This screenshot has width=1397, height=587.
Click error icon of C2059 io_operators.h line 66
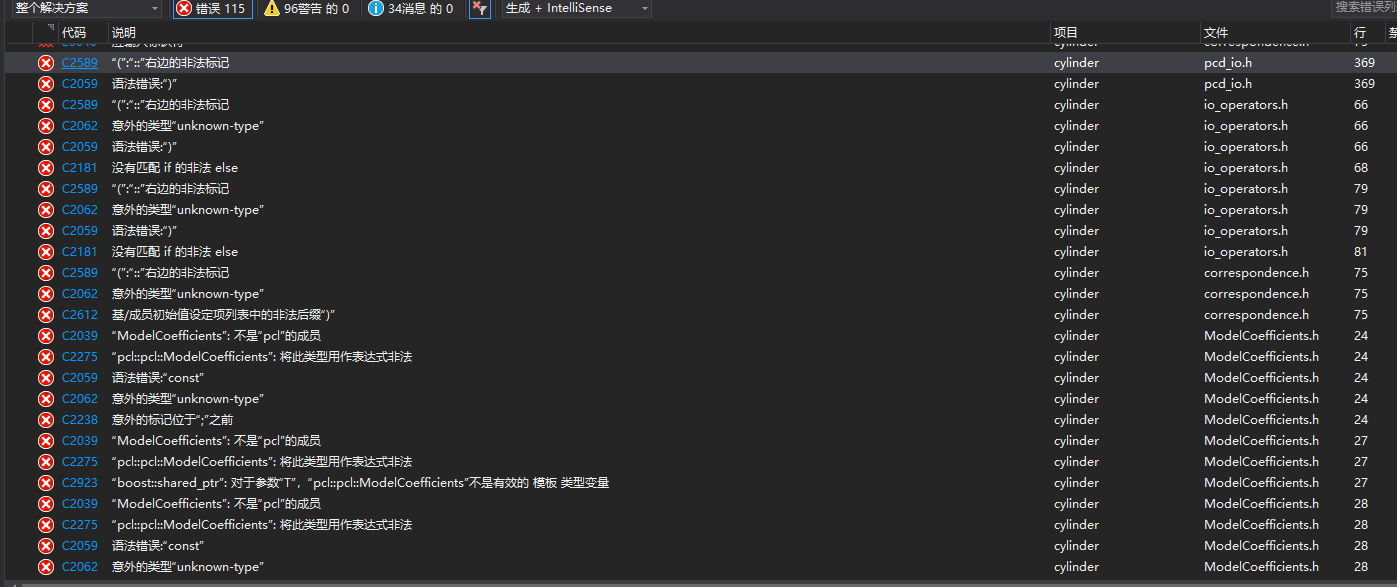point(46,147)
